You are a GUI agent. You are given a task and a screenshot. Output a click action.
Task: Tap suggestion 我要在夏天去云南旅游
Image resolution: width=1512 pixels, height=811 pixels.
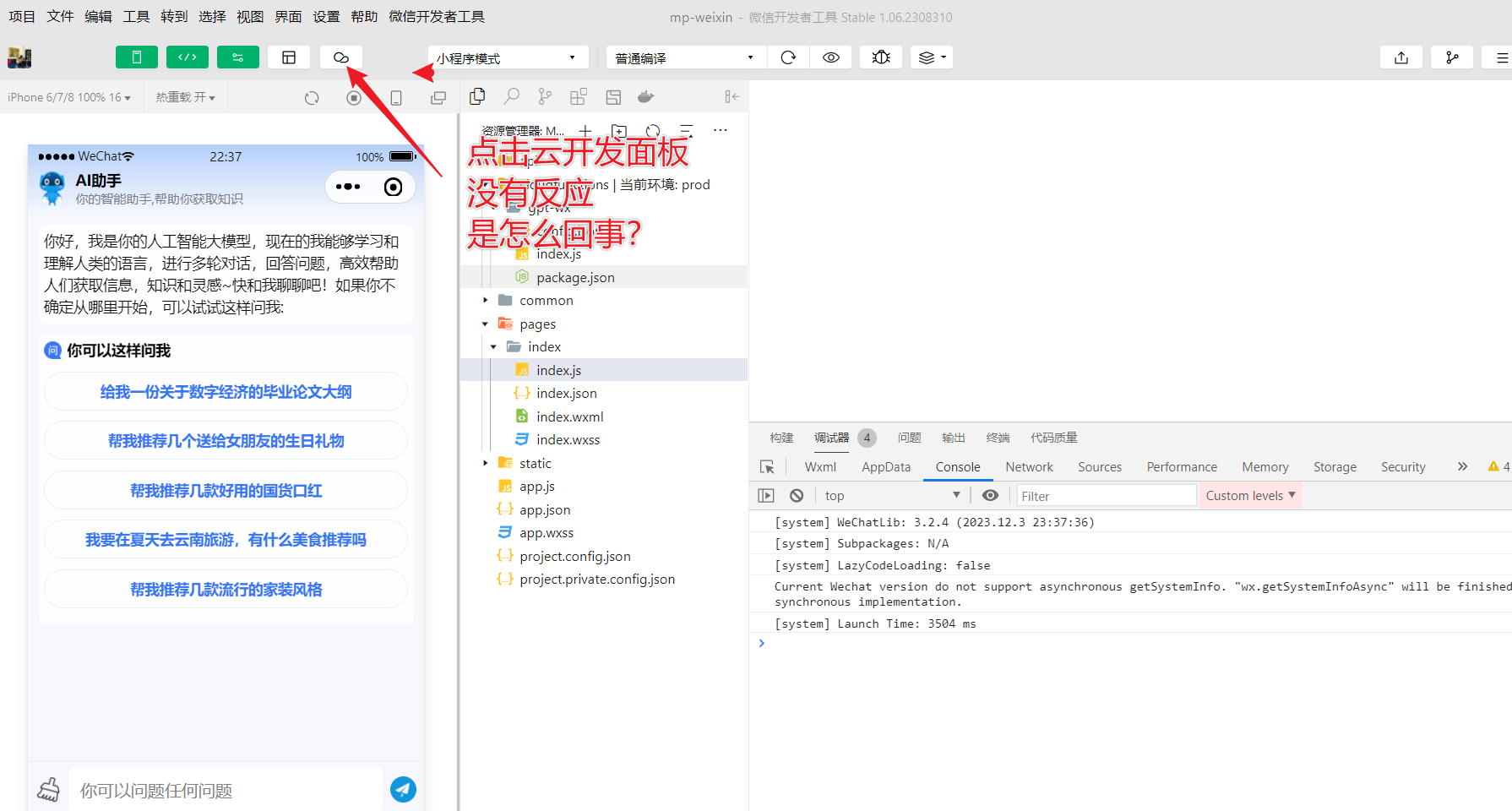[x=226, y=539]
